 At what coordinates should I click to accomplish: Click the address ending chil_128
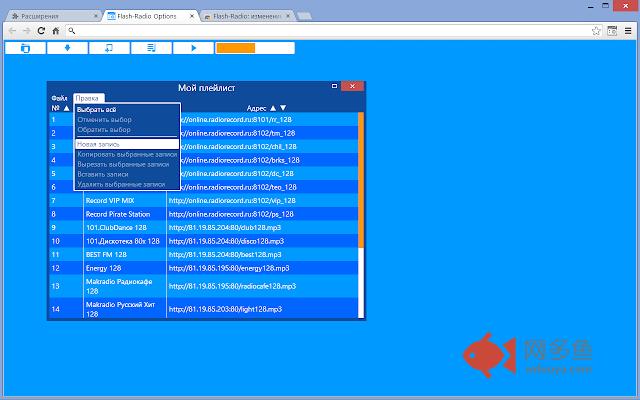239,146
